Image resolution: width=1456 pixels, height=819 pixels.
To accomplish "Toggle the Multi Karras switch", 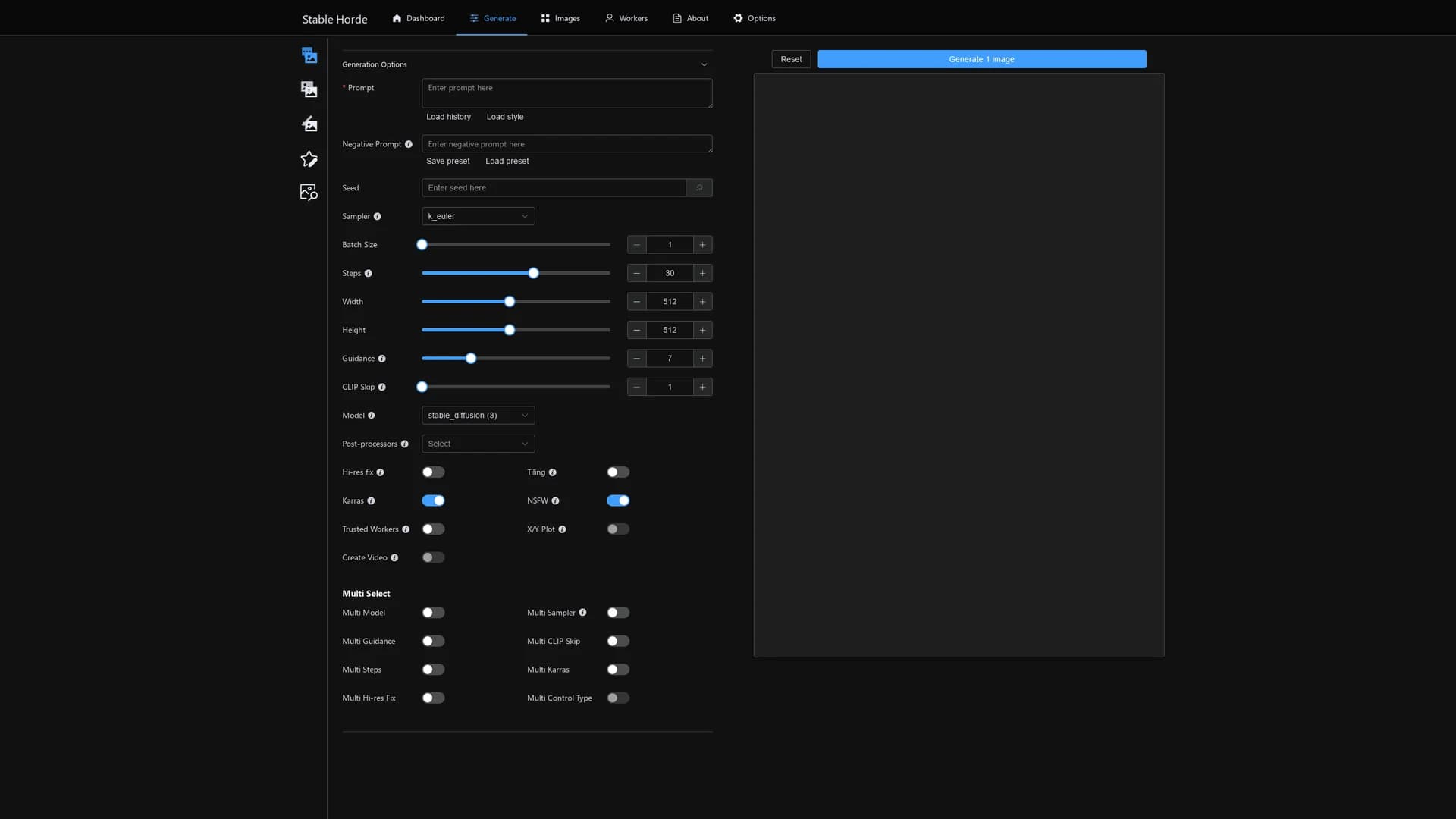I will [618, 670].
